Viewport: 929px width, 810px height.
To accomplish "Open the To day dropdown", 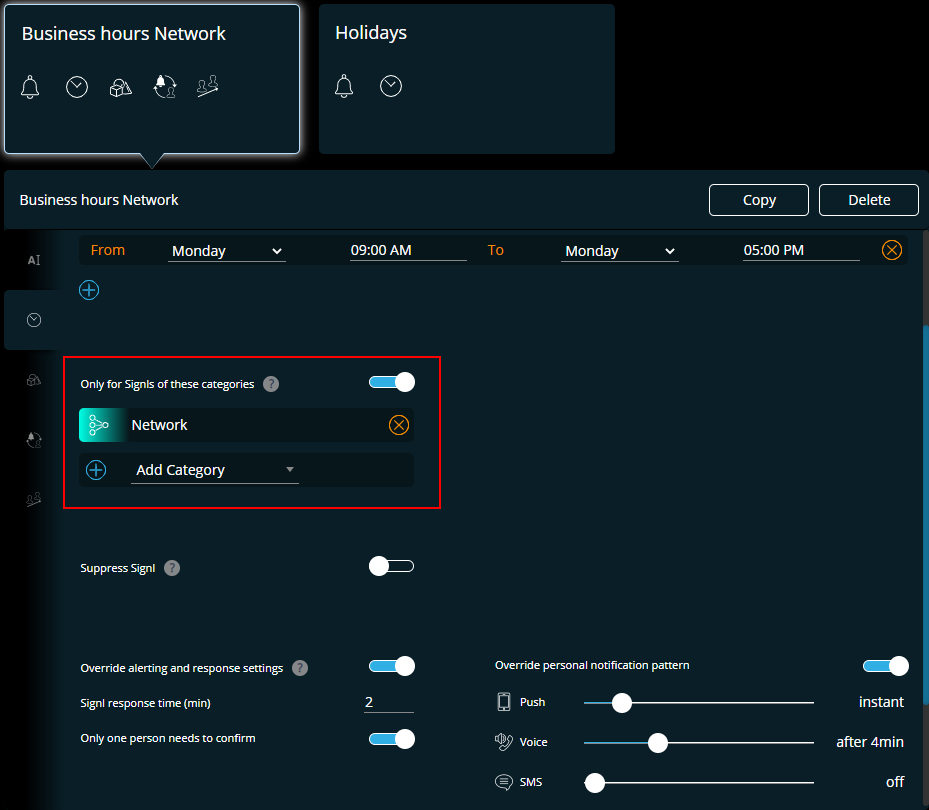I will coord(620,251).
